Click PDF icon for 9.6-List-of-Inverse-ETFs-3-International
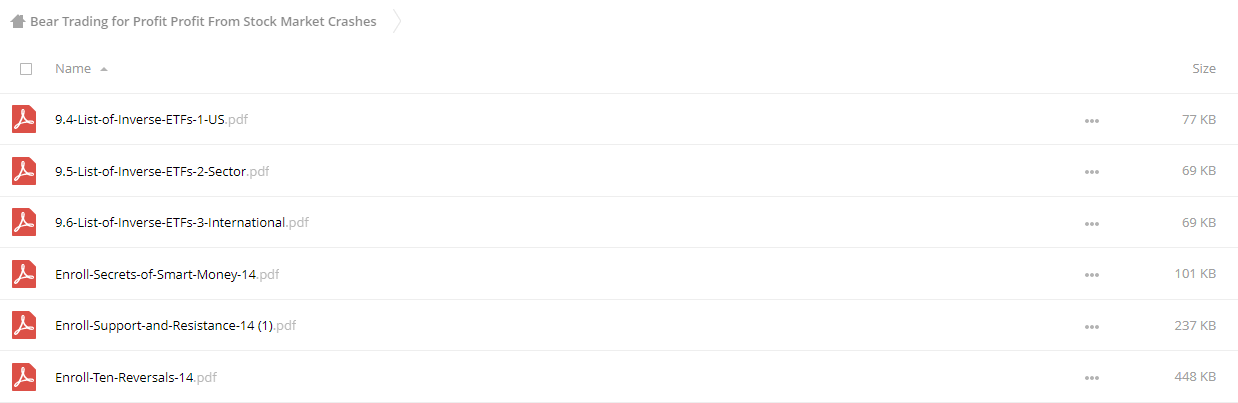1238x403 pixels. [24, 222]
